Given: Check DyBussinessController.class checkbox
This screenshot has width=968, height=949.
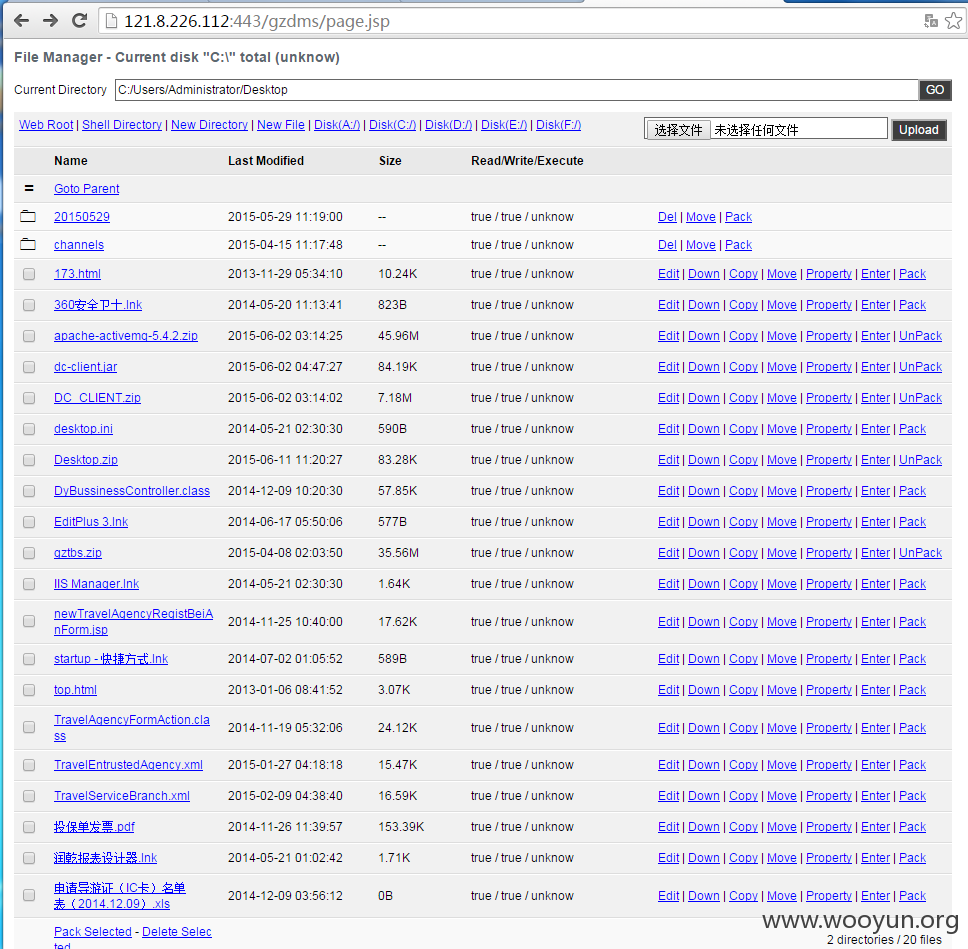Looking at the screenshot, I should (29, 491).
